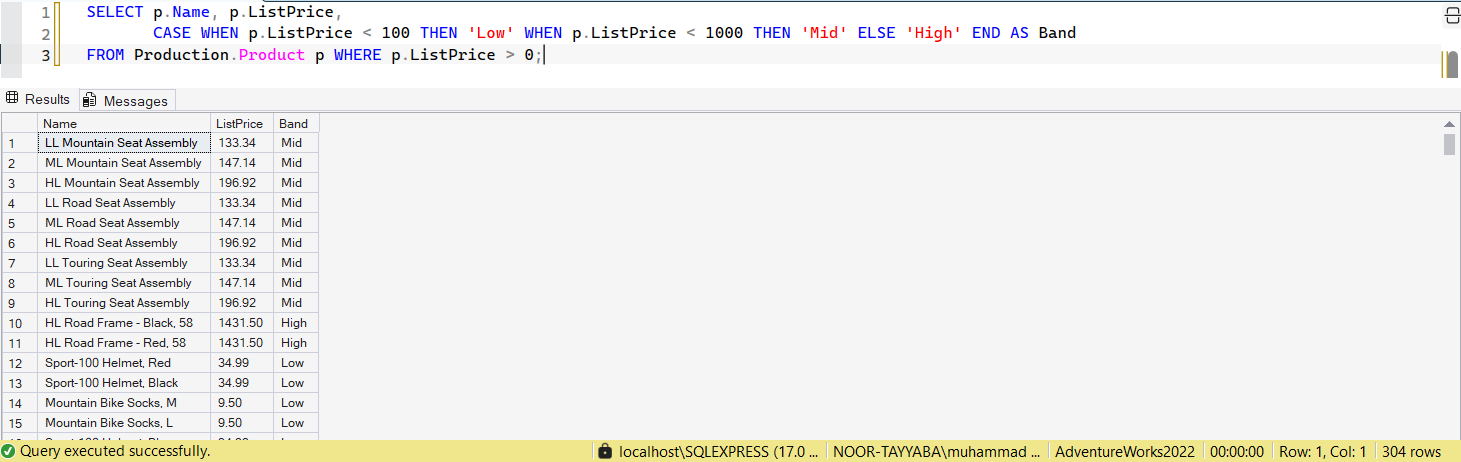Viewport: 1461px width, 462px height.
Task: Open the Messages tab
Action: [127, 100]
